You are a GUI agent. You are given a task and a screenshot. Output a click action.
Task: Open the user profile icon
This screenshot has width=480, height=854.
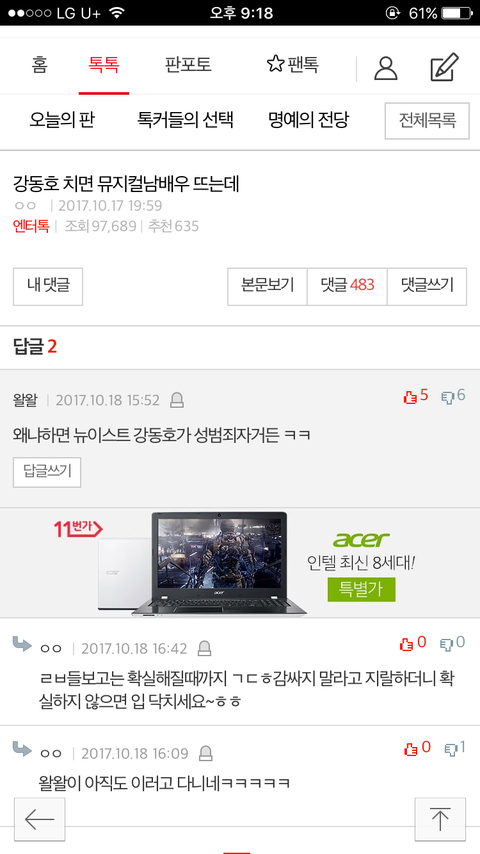tap(386, 68)
